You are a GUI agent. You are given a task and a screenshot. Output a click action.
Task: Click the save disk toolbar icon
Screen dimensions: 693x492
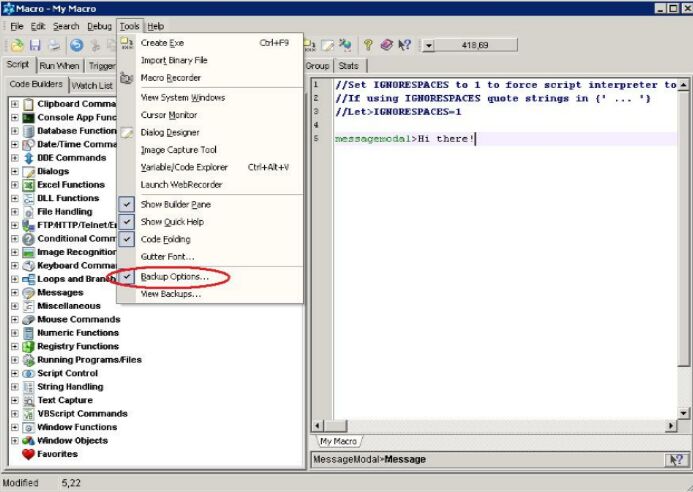tap(35, 45)
